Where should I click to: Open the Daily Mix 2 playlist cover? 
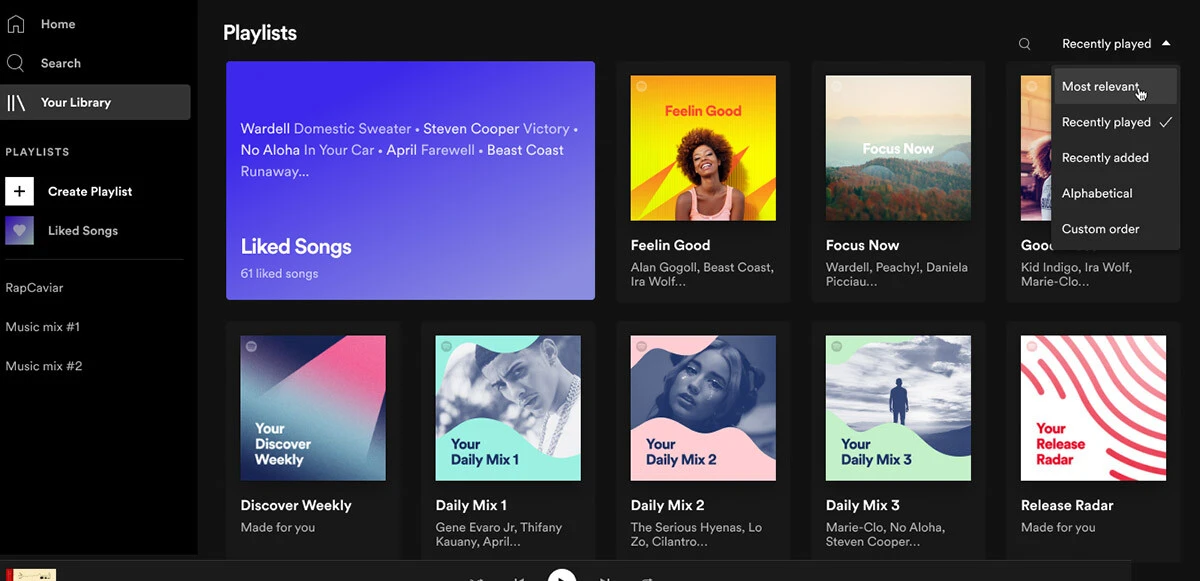[703, 407]
